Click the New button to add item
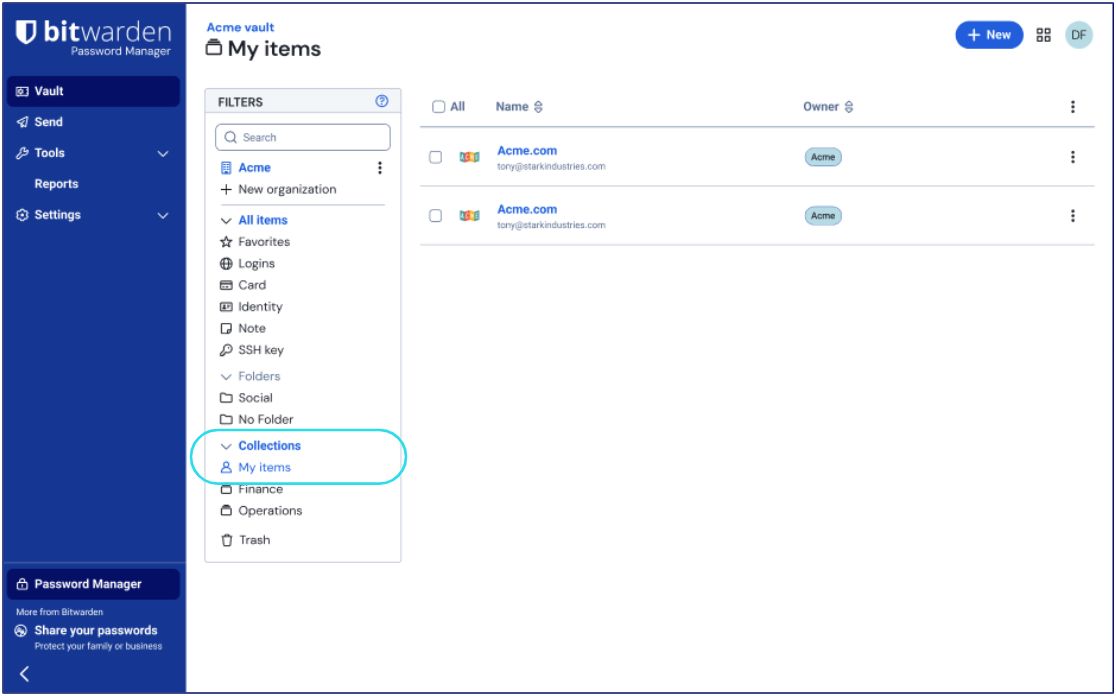 pos(988,35)
